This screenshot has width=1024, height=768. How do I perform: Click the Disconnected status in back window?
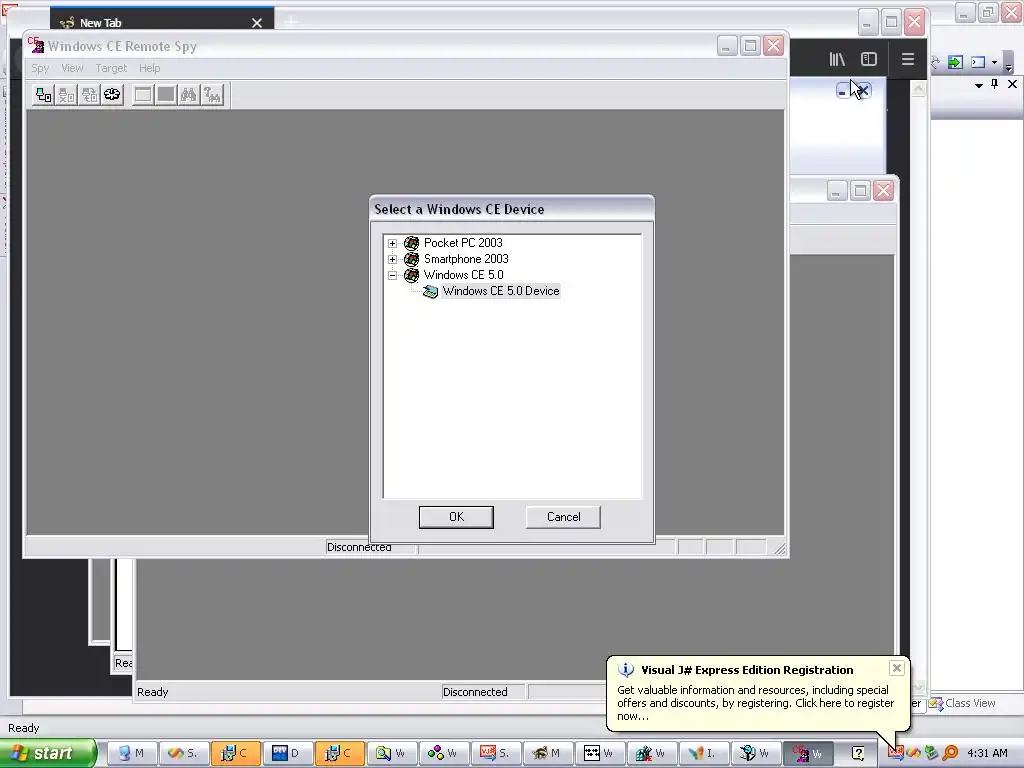coord(475,692)
